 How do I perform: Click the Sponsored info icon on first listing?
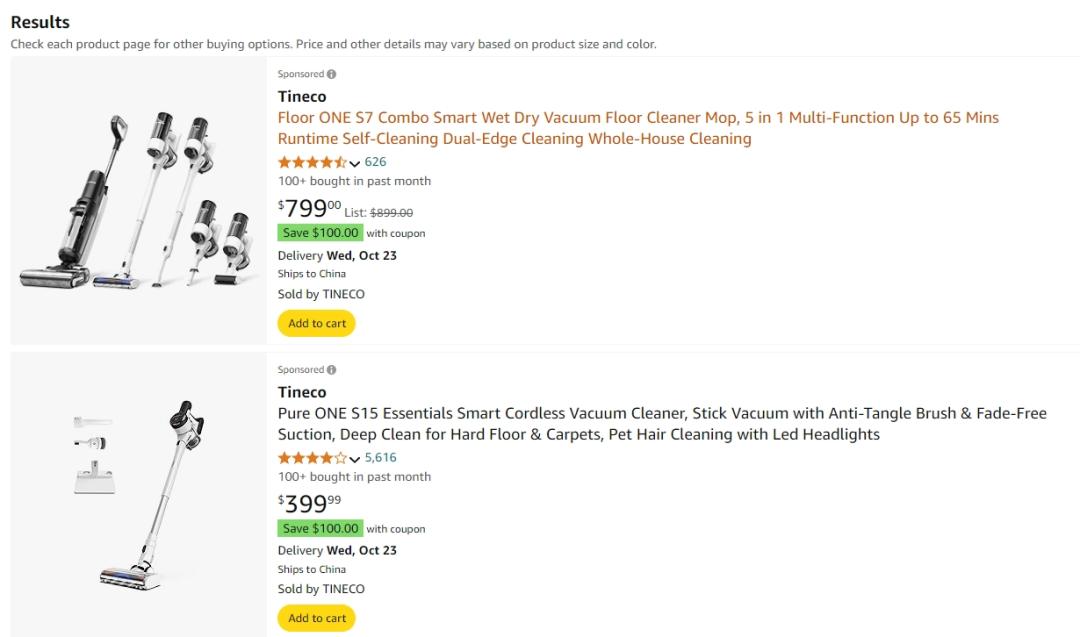(x=332, y=74)
